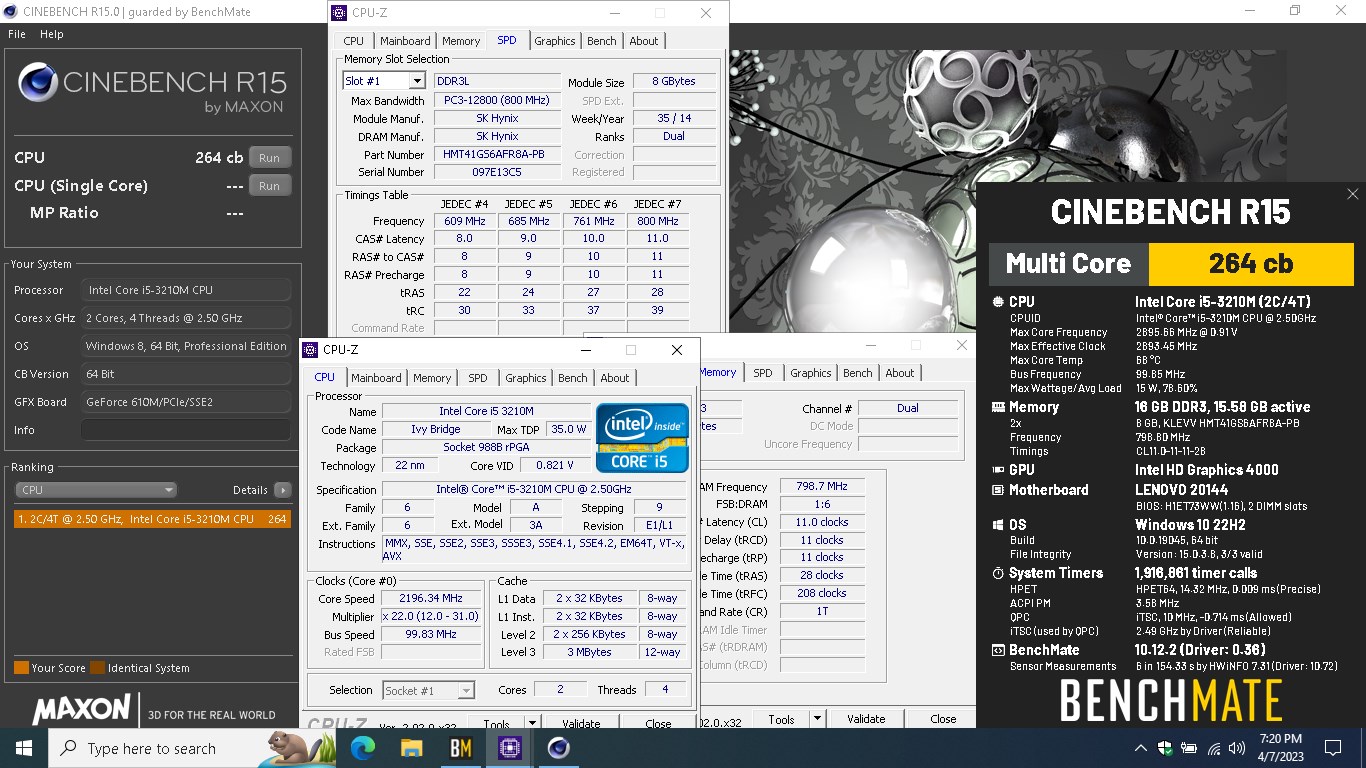The image size is (1366, 768).
Task: Click CPU-Z icon in the SPD window title
Action: click(x=340, y=13)
